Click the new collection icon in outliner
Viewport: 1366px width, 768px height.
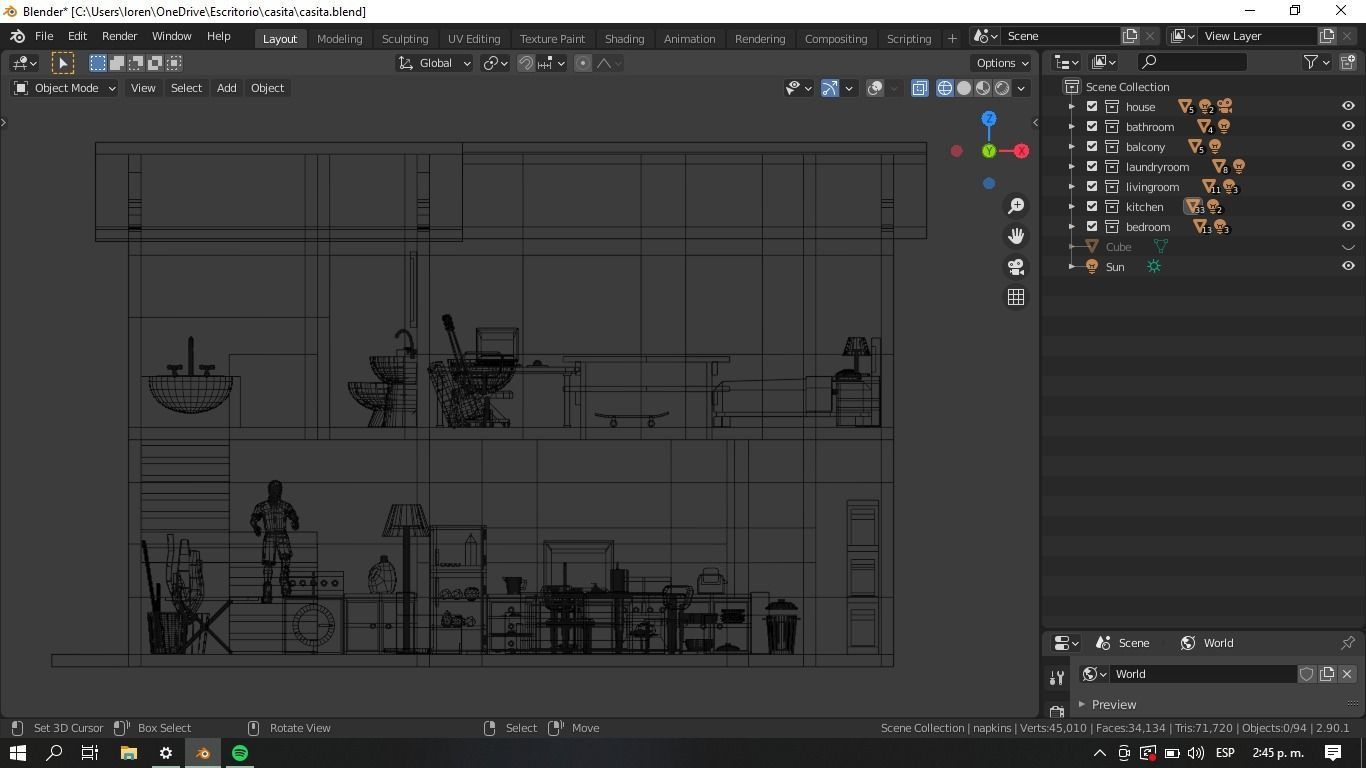pyautogui.click(x=1347, y=62)
